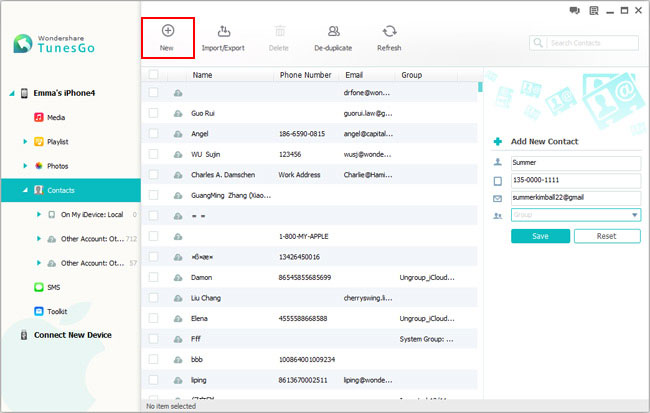Viewport: 650px width, 413px height.
Task: Sort by the Group column header
Action: point(412,75)
